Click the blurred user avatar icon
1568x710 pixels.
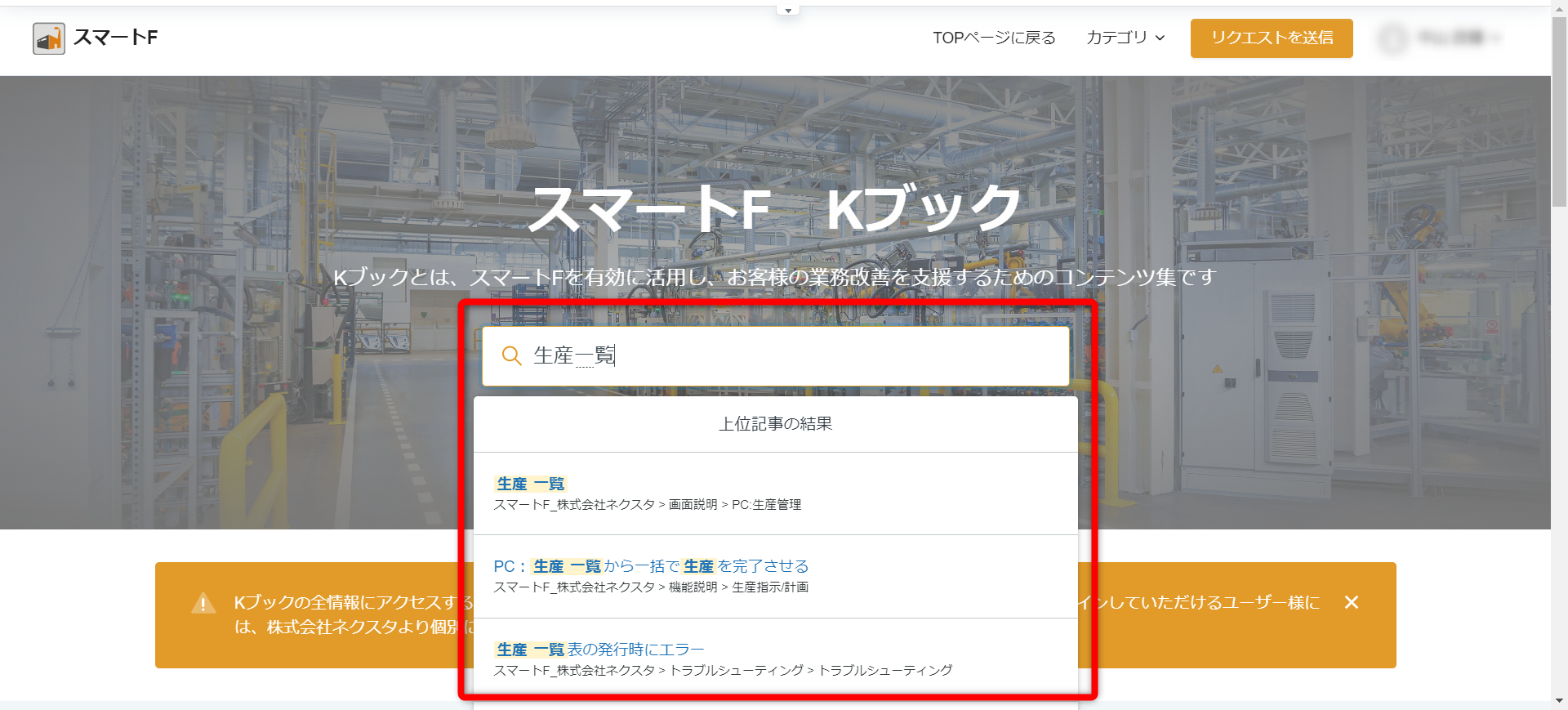[1393, 38]
